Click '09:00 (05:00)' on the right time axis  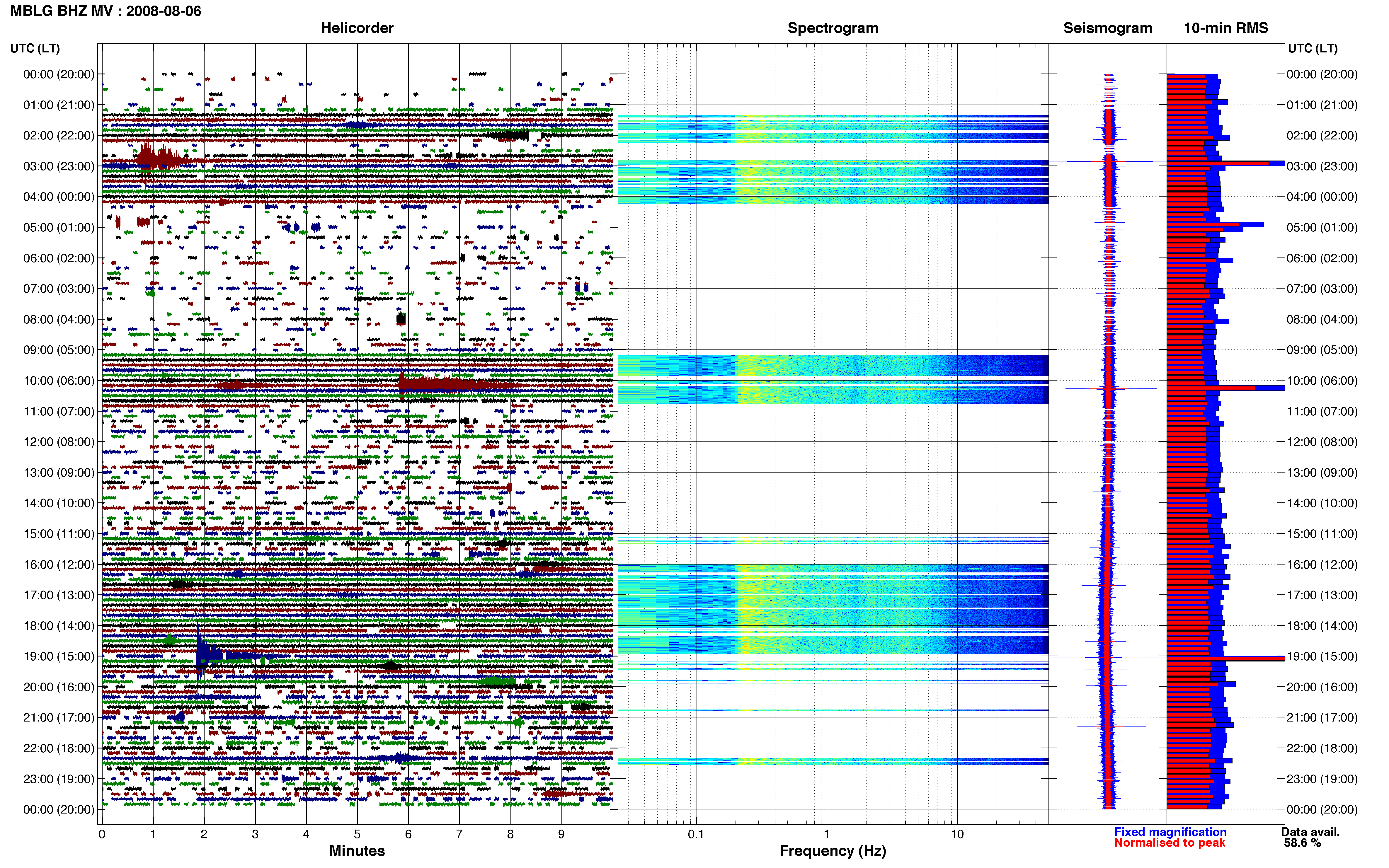pyautogui.click(x=1322, y=349)
